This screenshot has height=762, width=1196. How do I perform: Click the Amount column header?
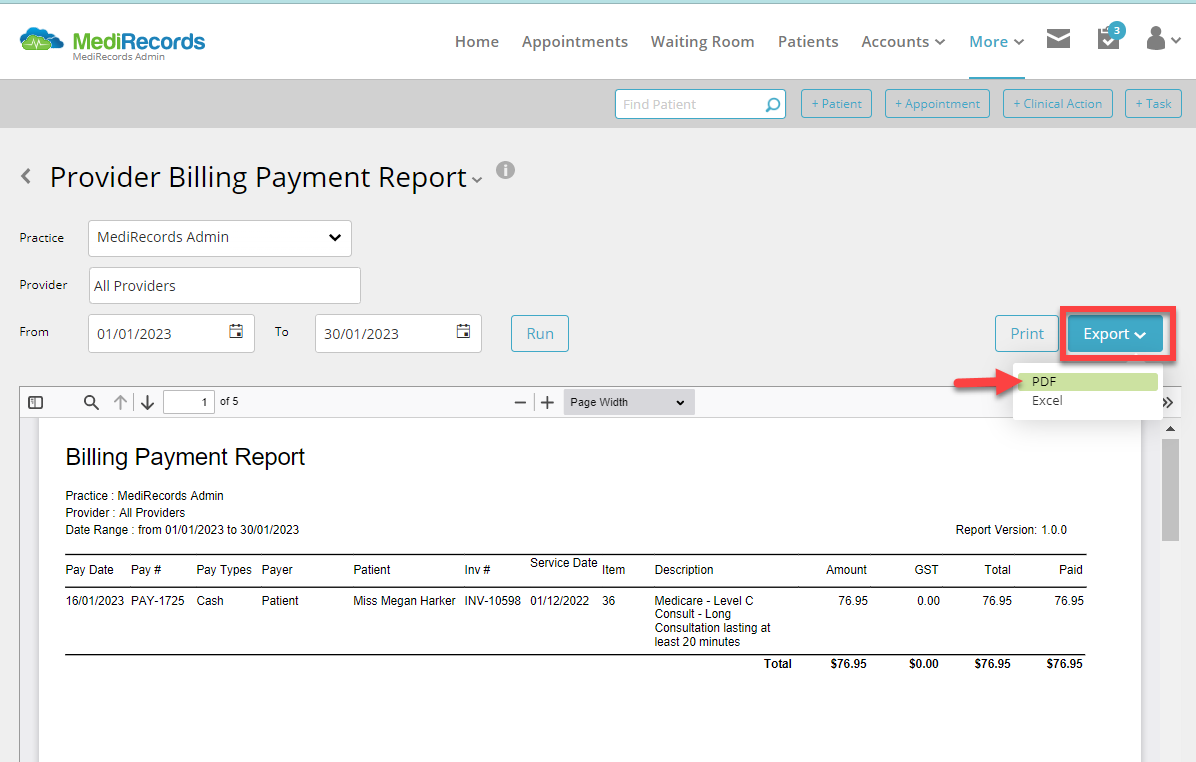click(846, 570)
